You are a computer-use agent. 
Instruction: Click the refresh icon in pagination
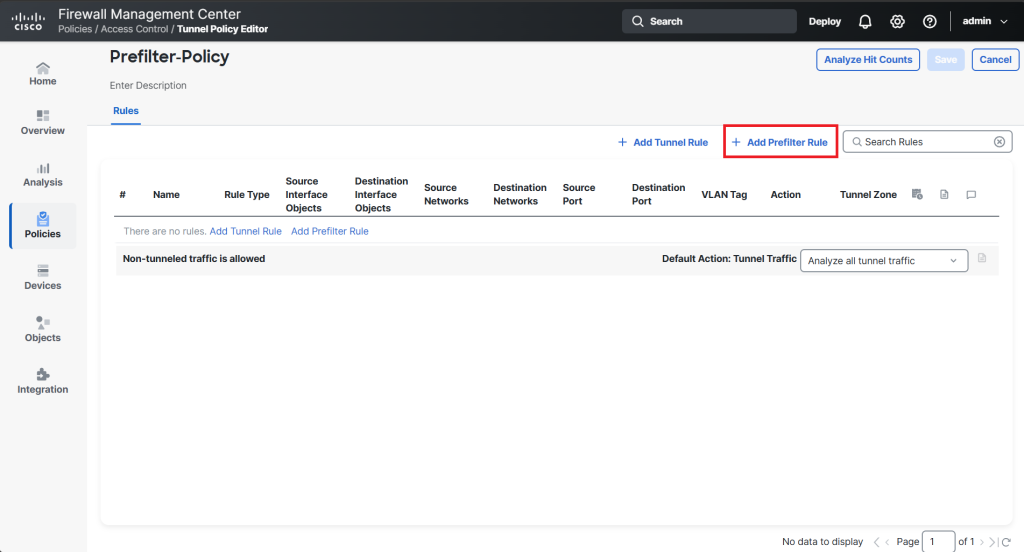point(1006,542)
